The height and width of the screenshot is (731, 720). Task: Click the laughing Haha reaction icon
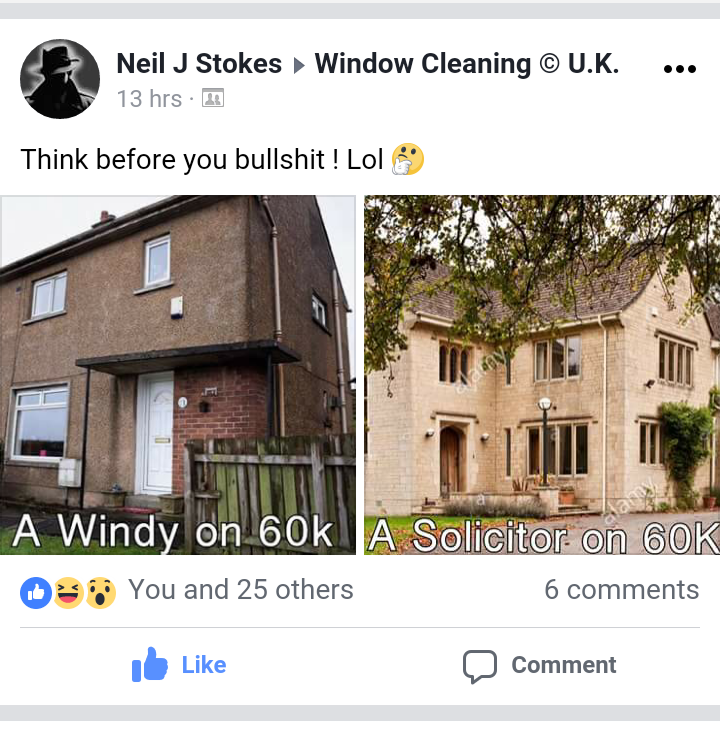(x=69, y=593)
